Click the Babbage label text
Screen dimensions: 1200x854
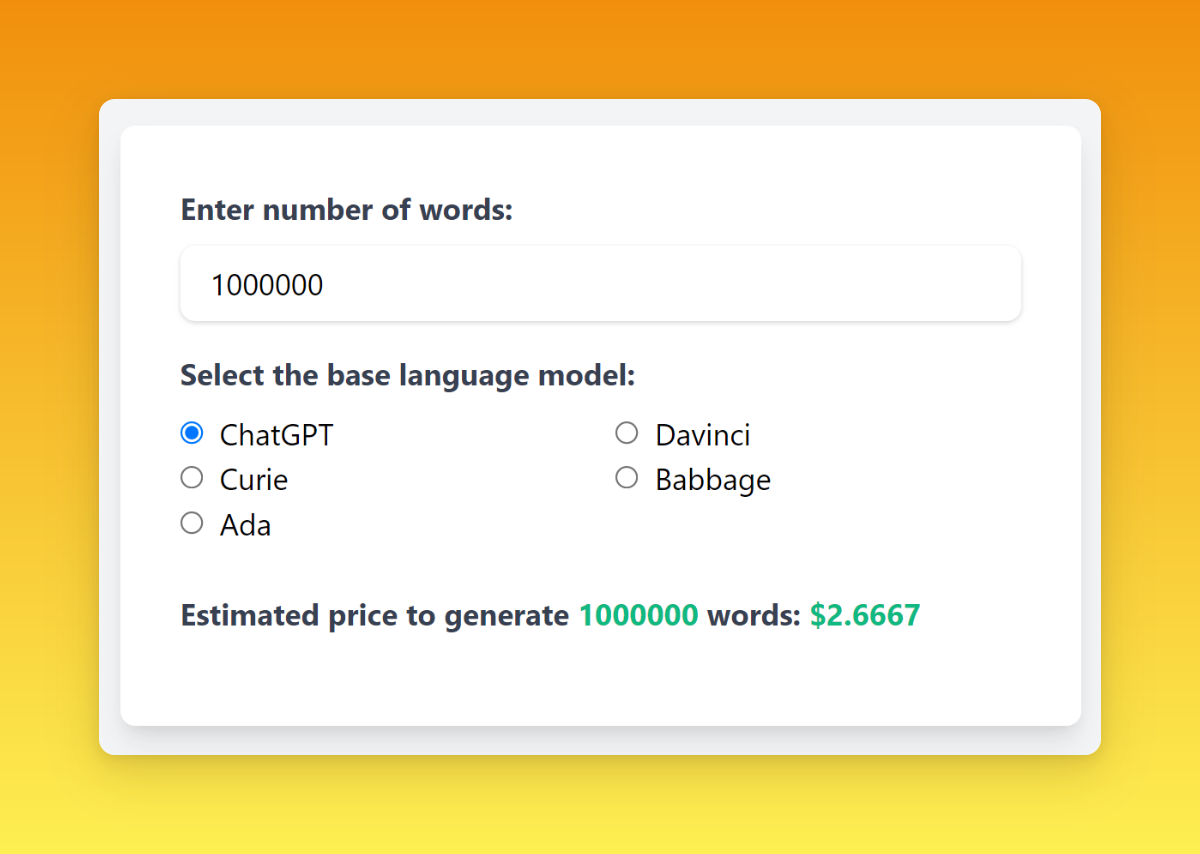coord(713,479)
